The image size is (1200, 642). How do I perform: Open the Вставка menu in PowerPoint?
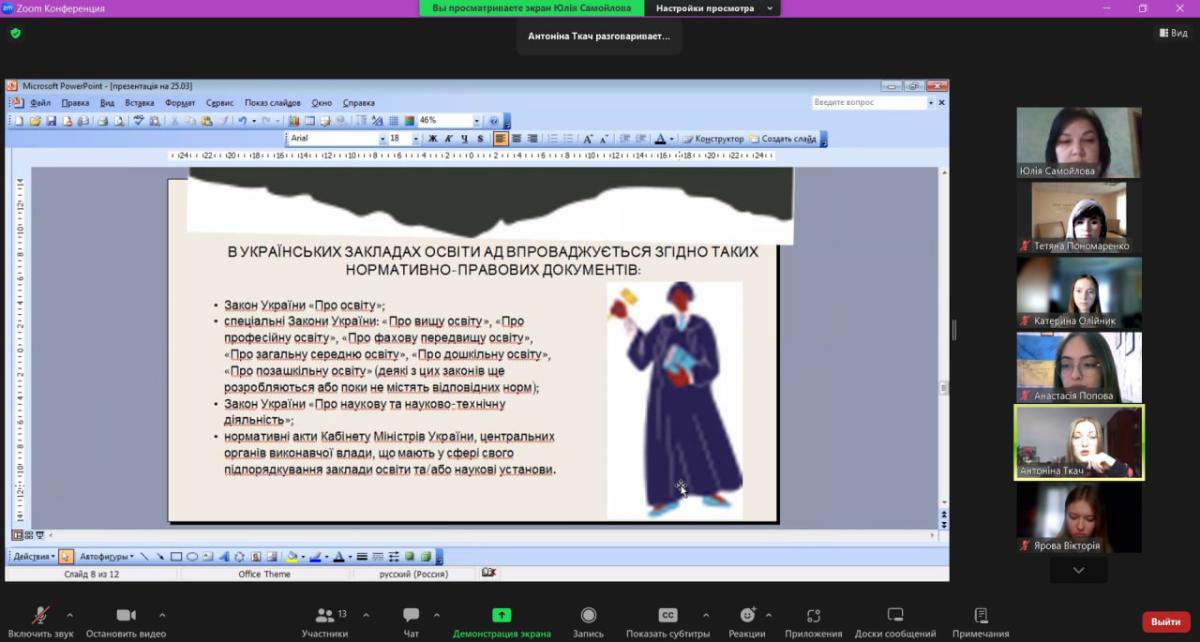pos(139,103)
